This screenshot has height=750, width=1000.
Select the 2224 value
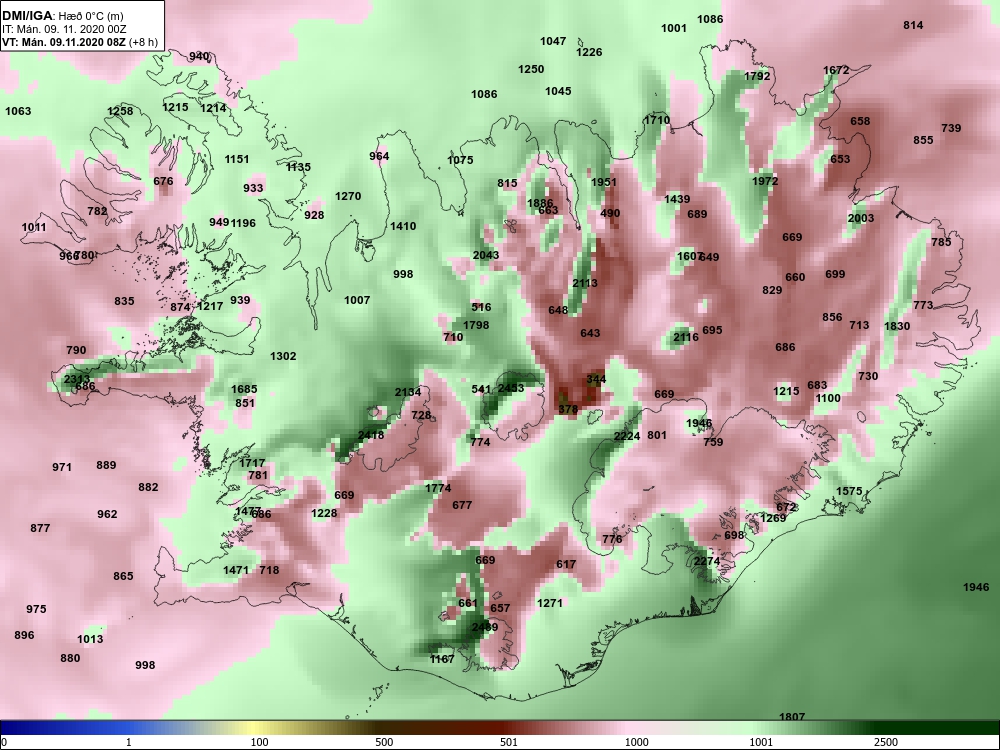[627, 436]
